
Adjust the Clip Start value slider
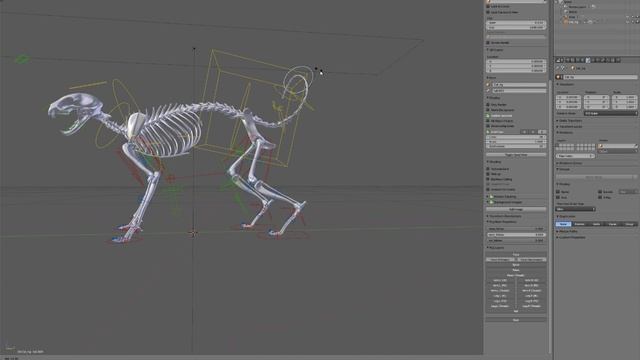516,23
